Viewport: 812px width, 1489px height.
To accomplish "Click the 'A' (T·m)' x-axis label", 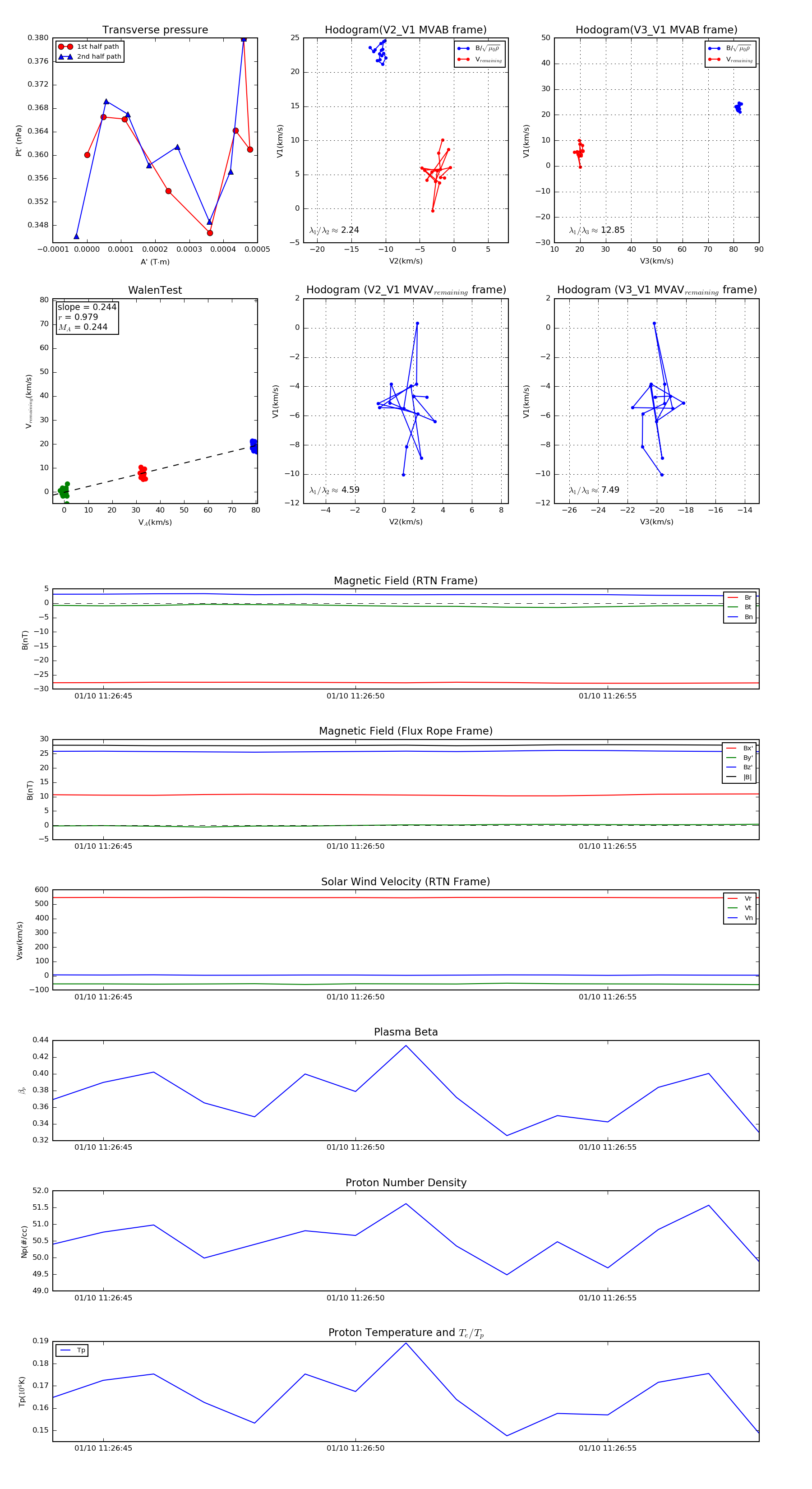I will tap(155, 262).
